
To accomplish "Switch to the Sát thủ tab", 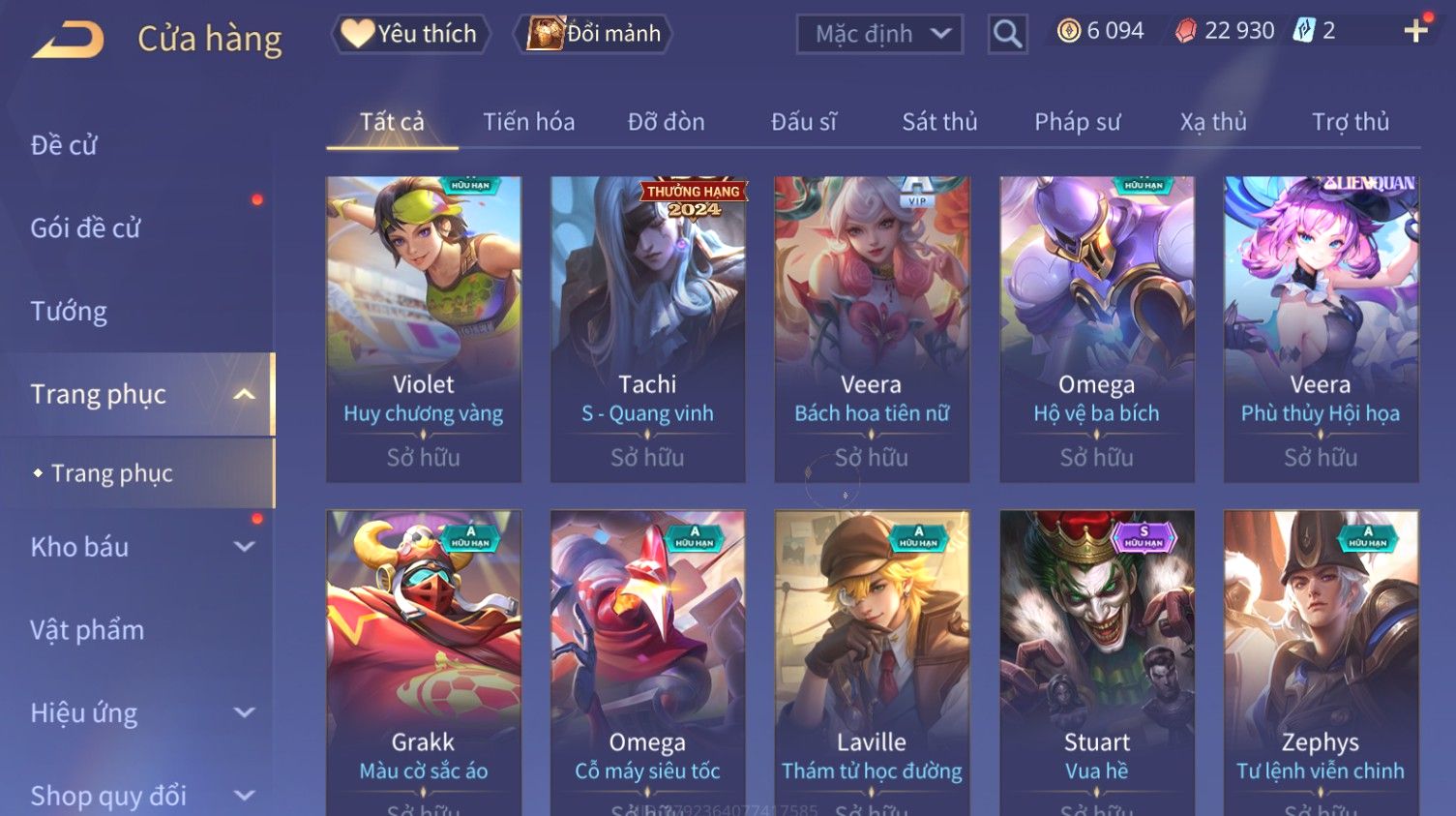I will pos(939,122).
